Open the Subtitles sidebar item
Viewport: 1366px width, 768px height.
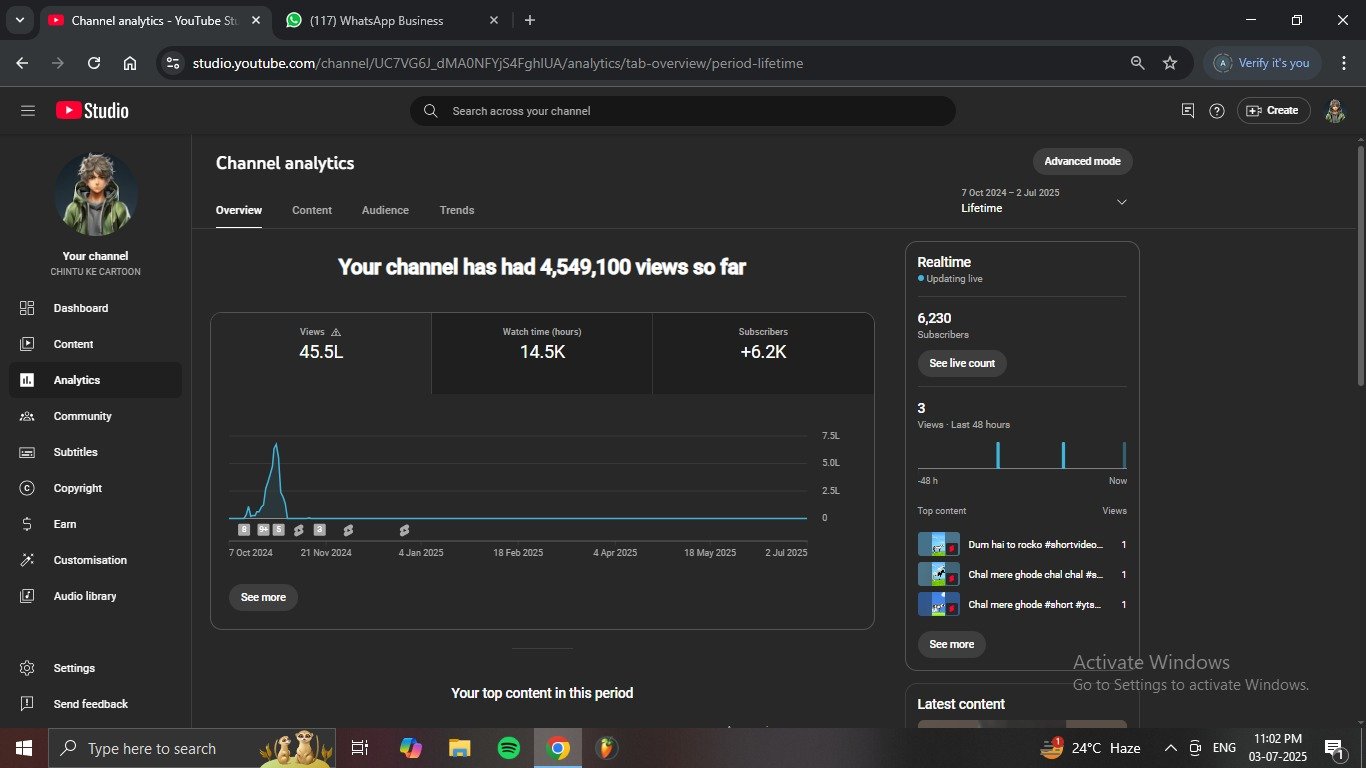click(96, 452)
